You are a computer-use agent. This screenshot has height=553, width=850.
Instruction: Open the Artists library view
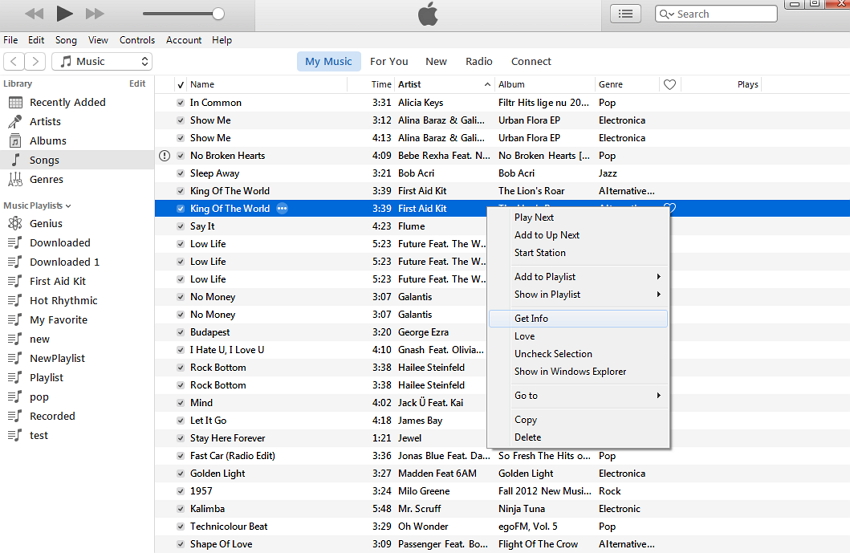coord(45,121)
